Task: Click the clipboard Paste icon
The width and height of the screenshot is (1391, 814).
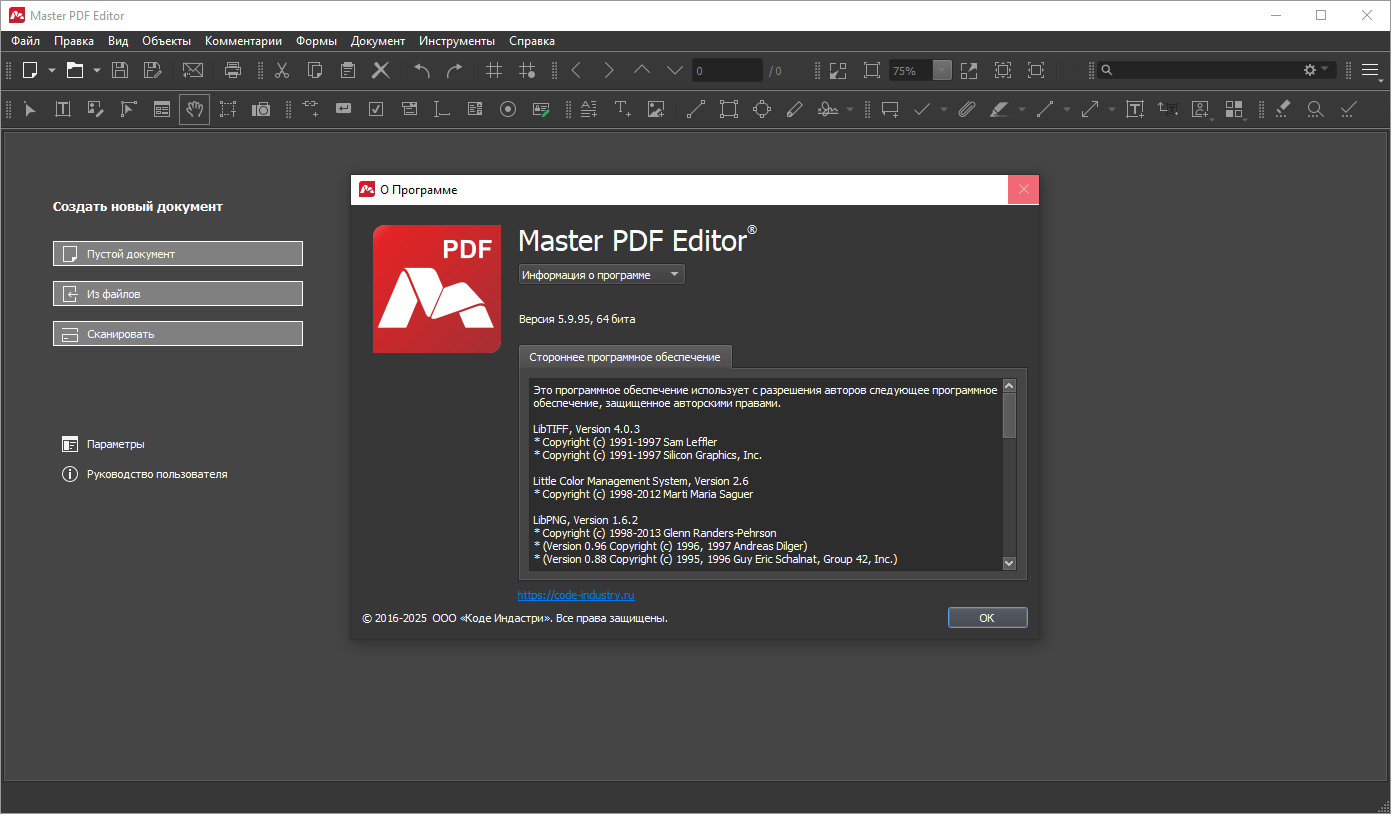Action: click(348, 70)
